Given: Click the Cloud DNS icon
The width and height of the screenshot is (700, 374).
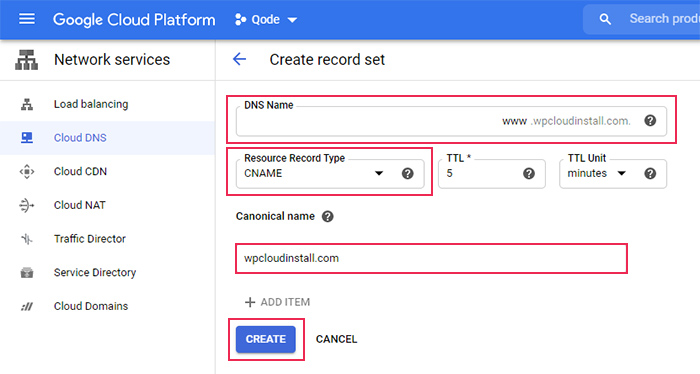Looking at the screenshot, I should [27, 138].
